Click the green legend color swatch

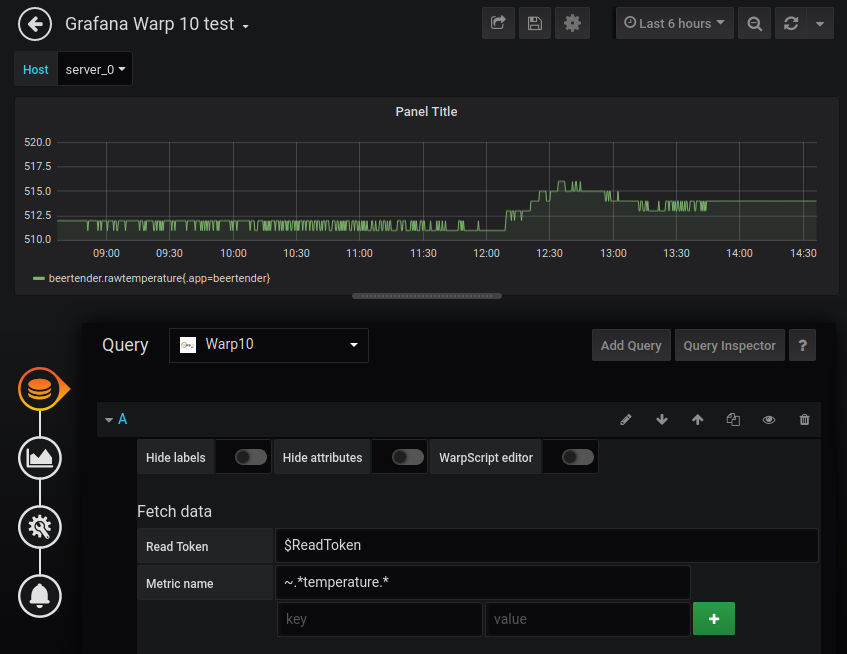(38, 279)
